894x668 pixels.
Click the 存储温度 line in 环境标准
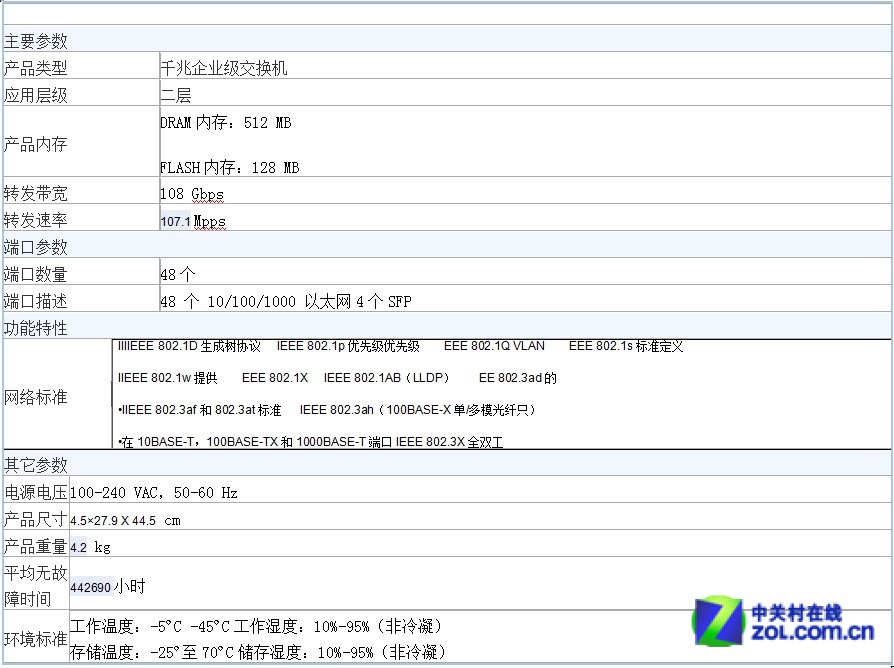pos(258,653)
